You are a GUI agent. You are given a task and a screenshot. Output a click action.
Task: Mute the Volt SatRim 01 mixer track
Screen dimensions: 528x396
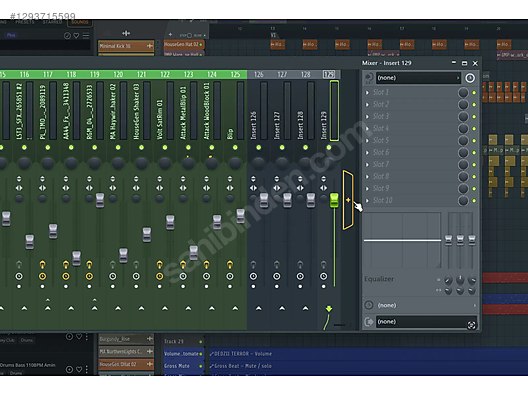pyautogui.click(x=165, y=147)
